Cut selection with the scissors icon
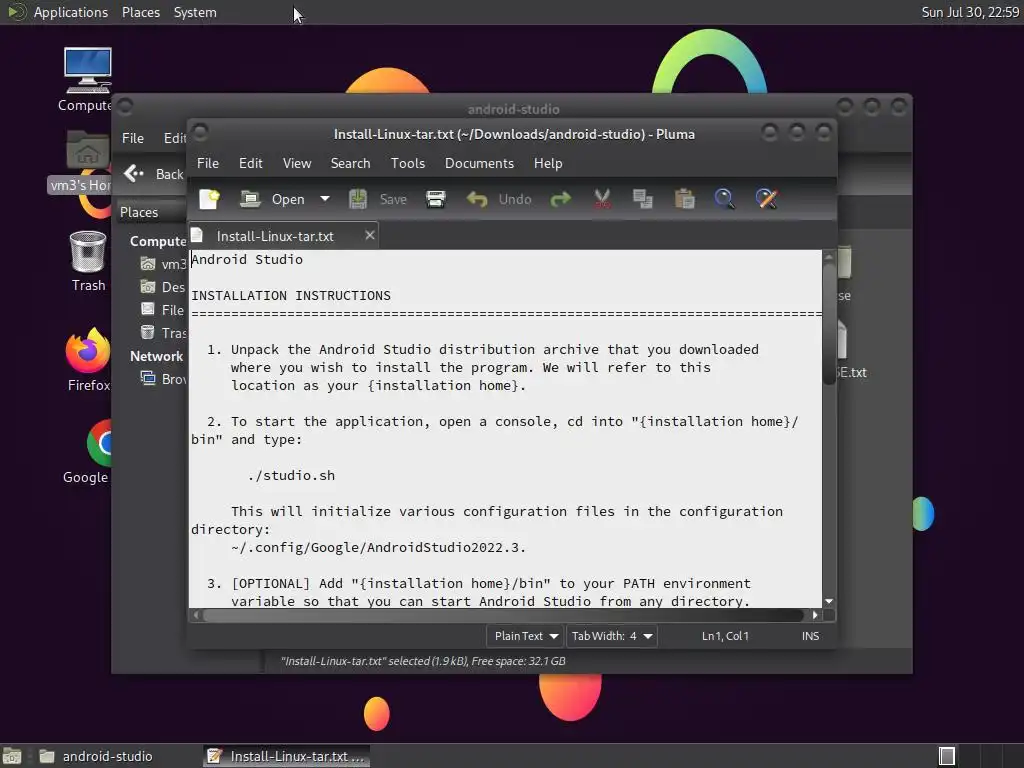 click(x=602, y=199)
